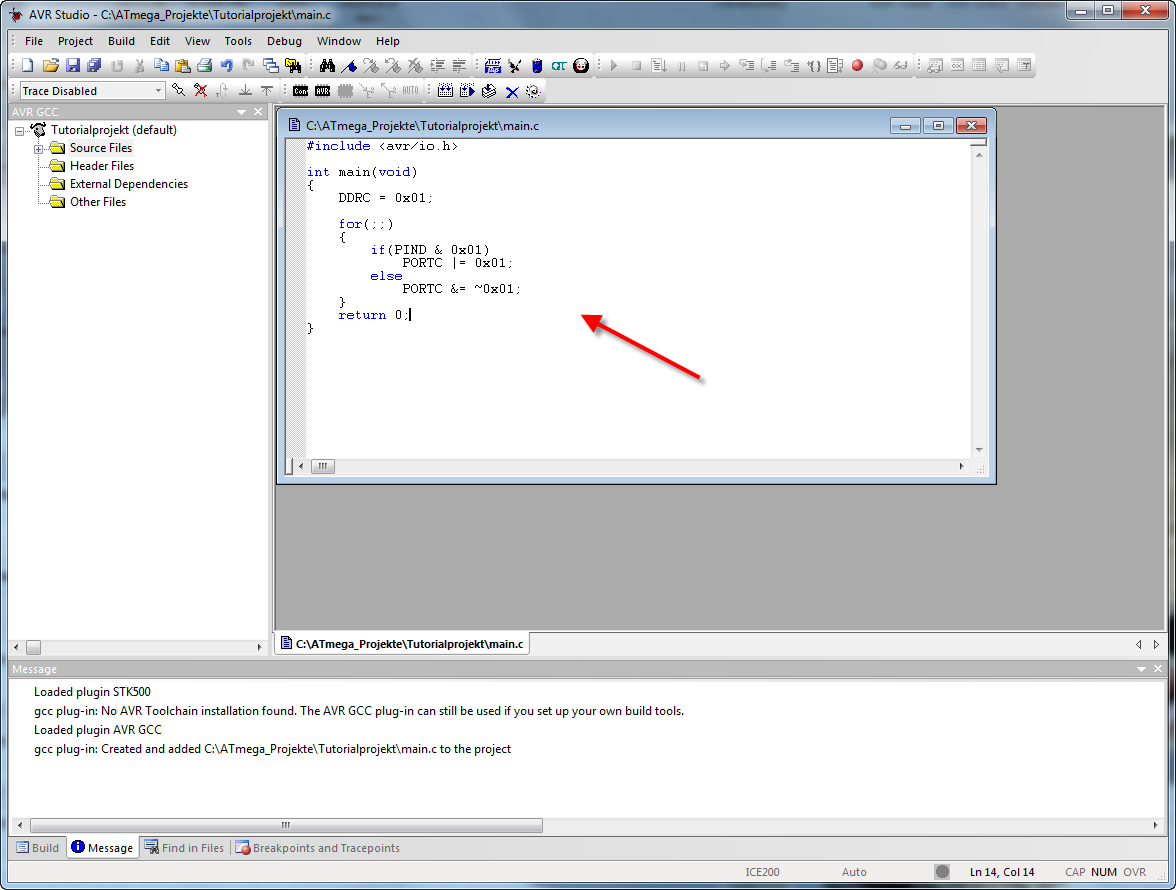
Task: Open the Build menu
Action: pyautogui.click(x=122, y=41)
